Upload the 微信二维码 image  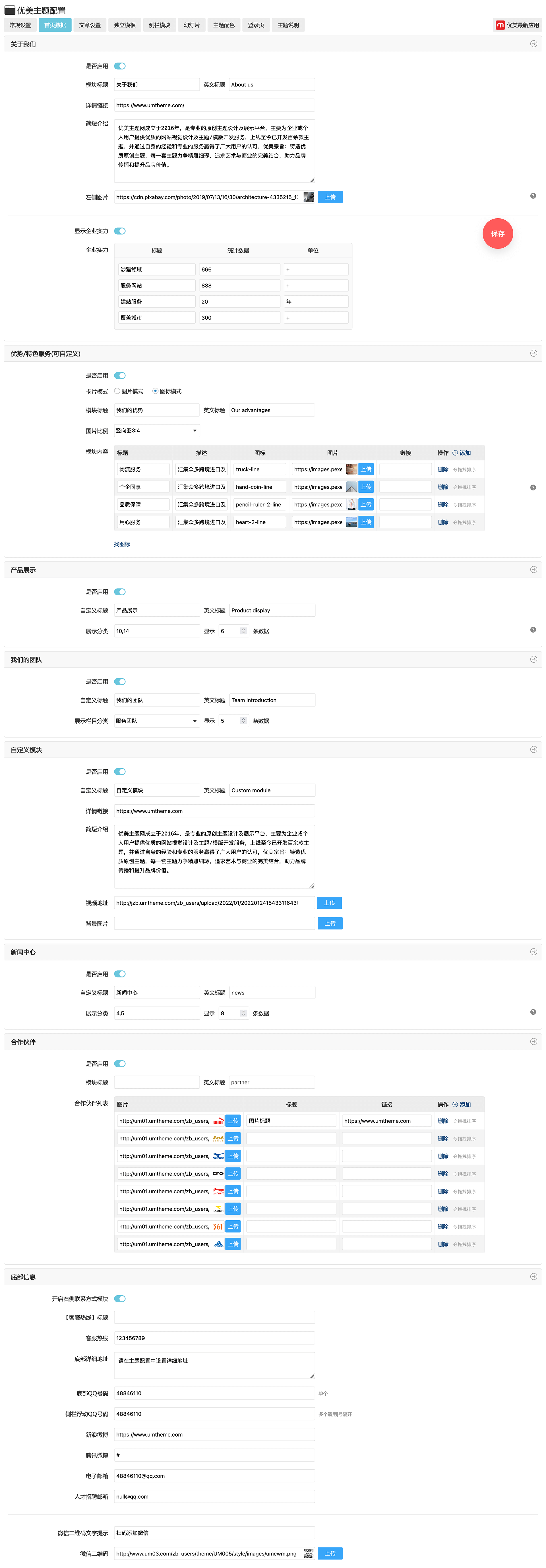pos(330,1553)
